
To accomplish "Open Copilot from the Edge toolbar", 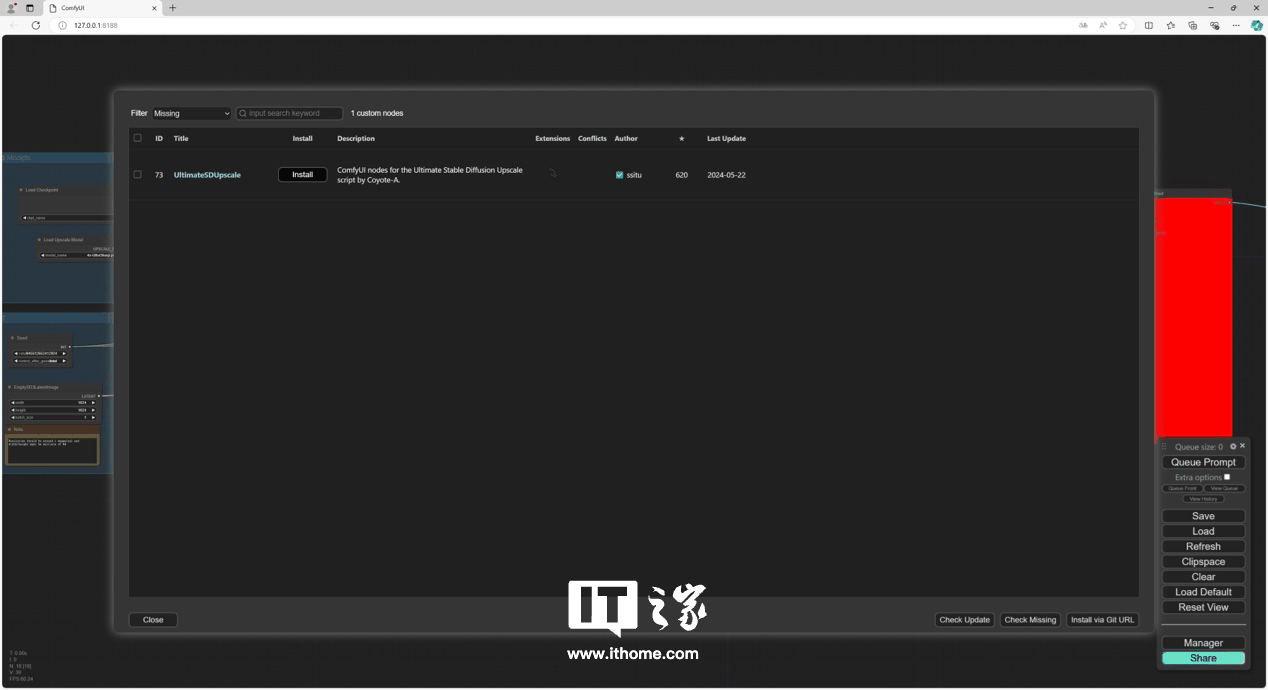I will coord(1257,25).
